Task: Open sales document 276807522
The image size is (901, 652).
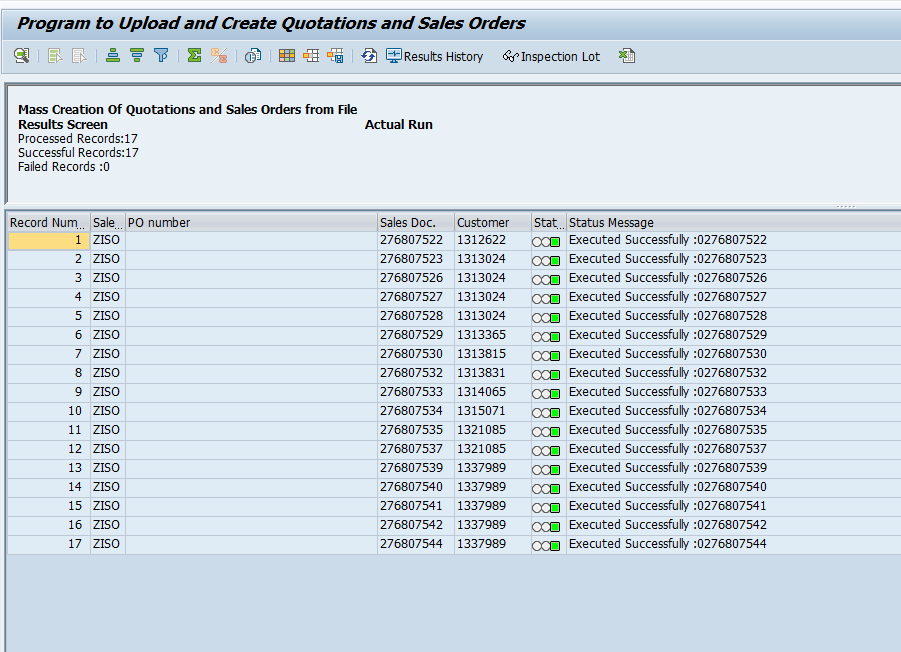Action: tap(411, 240)
